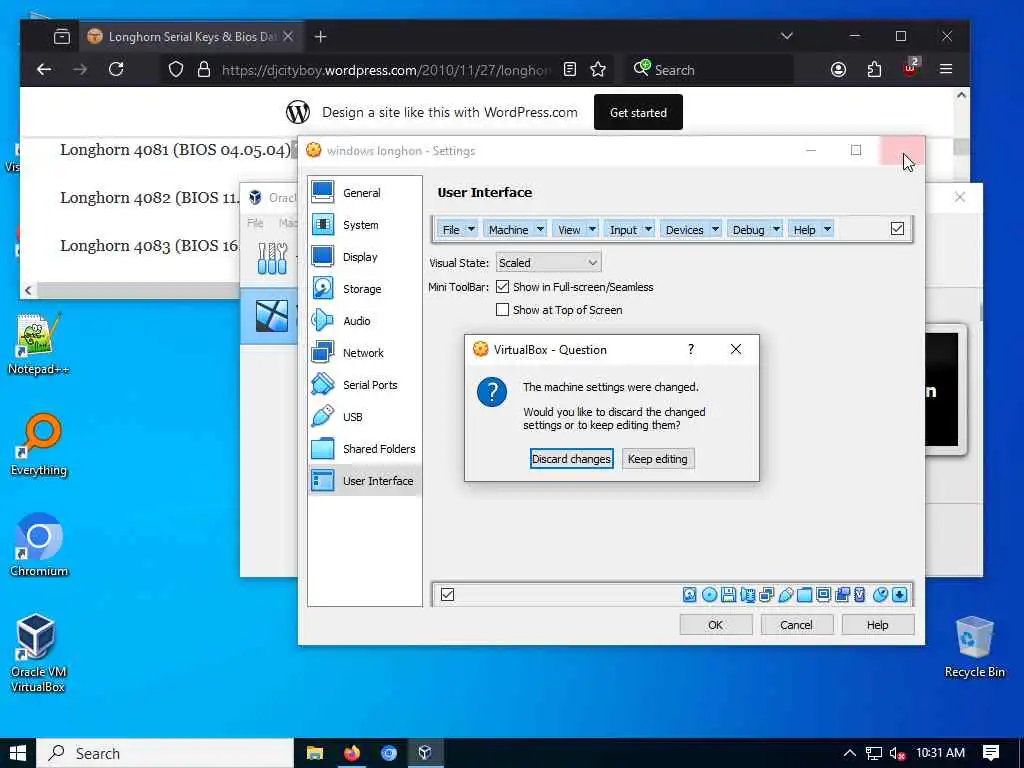
Task: Toggle the menu bar enable checkbox
Action: [x=897, y=229]
